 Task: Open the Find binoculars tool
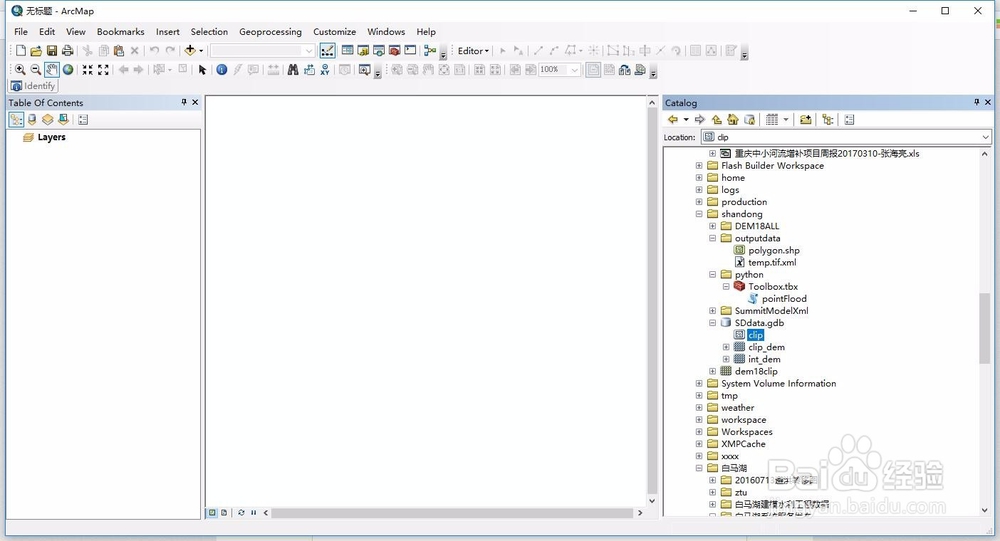[x=293, y=70]
